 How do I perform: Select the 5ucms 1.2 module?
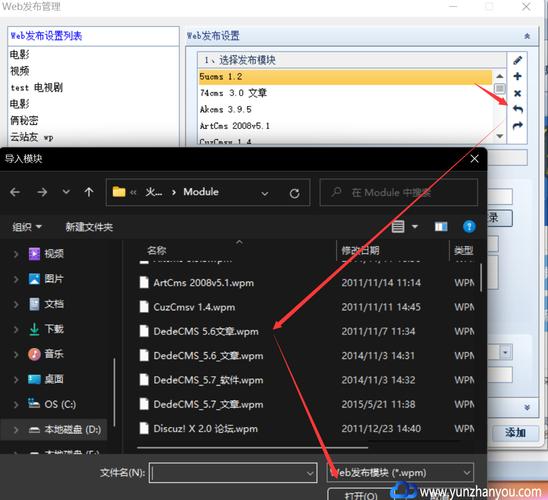point(345,77)
